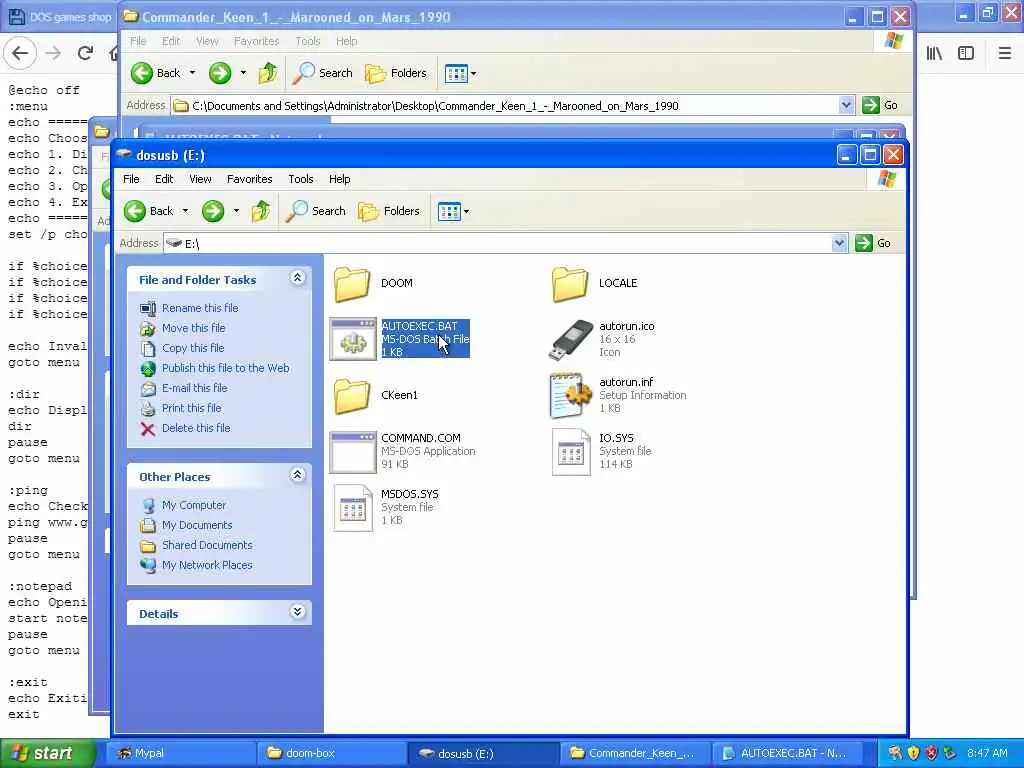Click Forward arrow in Commander Keen window

coord(220,73)
